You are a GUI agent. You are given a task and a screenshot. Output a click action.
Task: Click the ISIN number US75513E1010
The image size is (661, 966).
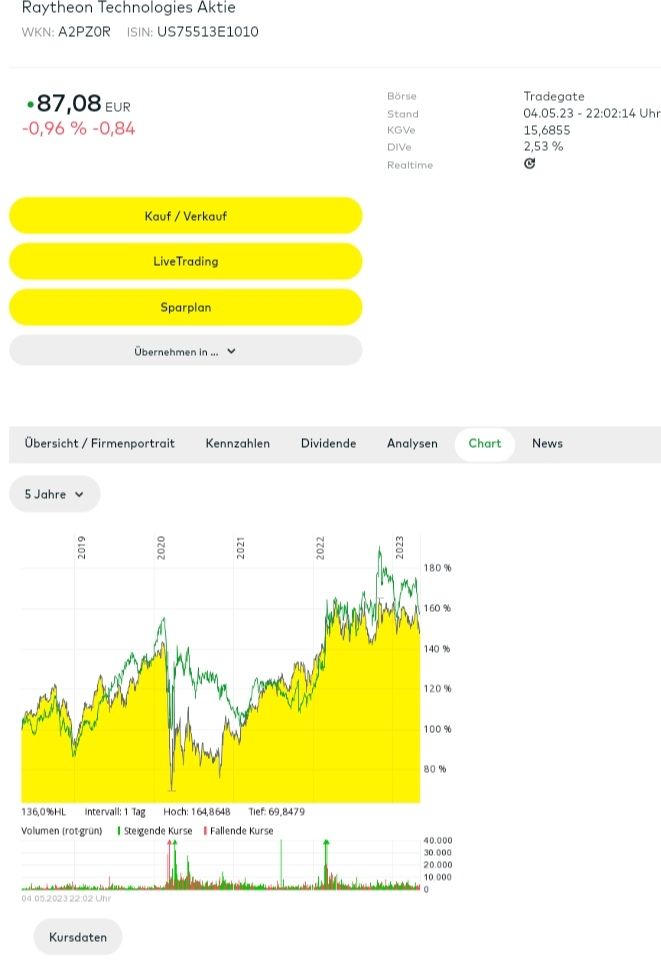click(x=207, y=32)
